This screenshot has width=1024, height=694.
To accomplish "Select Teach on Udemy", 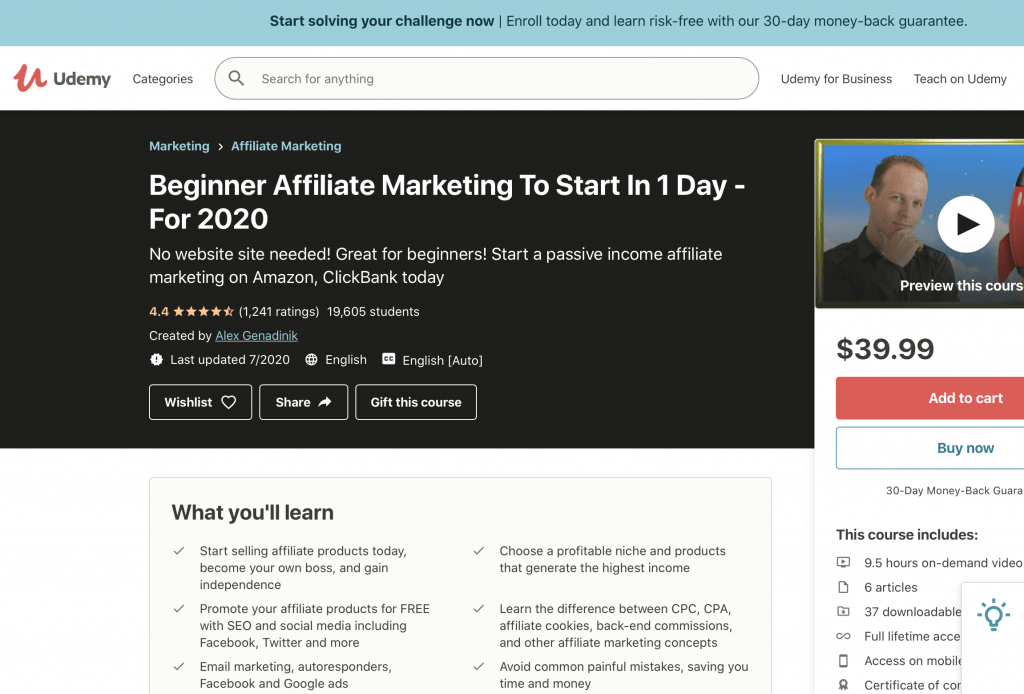I will click(x=959, y=79).
